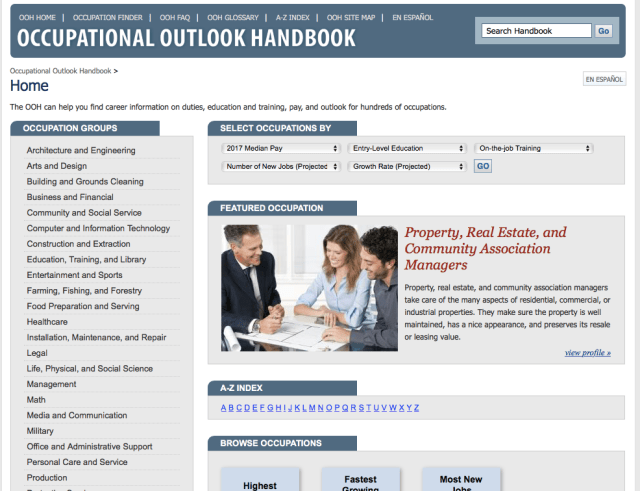
Task: Select letter F in A-Z index
Action: tap(262, 408)
